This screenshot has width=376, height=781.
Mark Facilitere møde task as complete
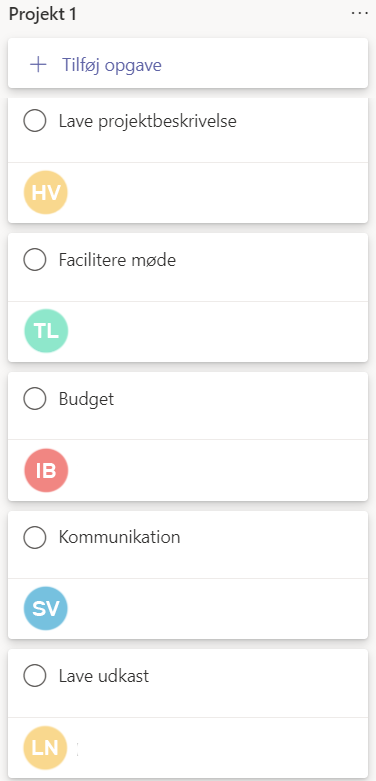point(35,260)
